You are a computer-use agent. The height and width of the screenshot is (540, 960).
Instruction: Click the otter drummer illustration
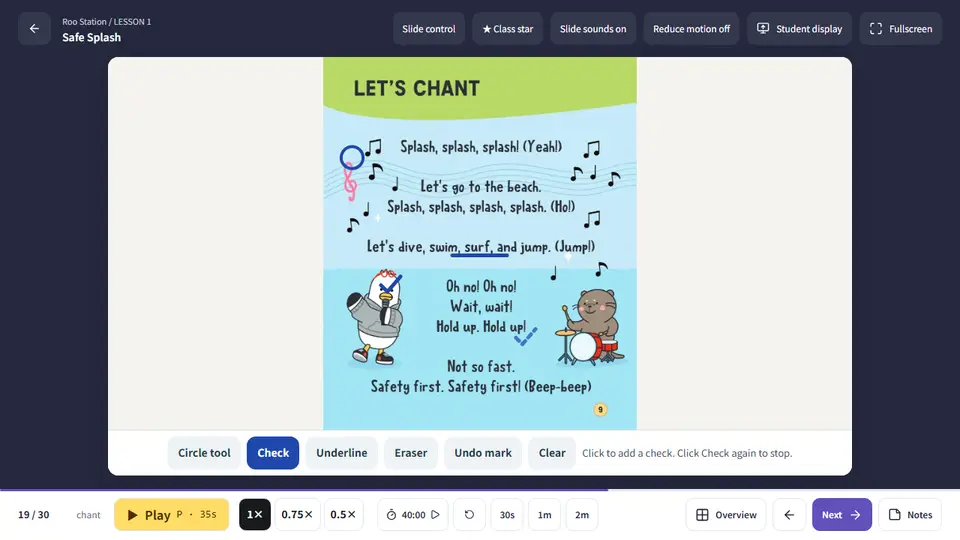pyautogui.click(x=590, y=327)
